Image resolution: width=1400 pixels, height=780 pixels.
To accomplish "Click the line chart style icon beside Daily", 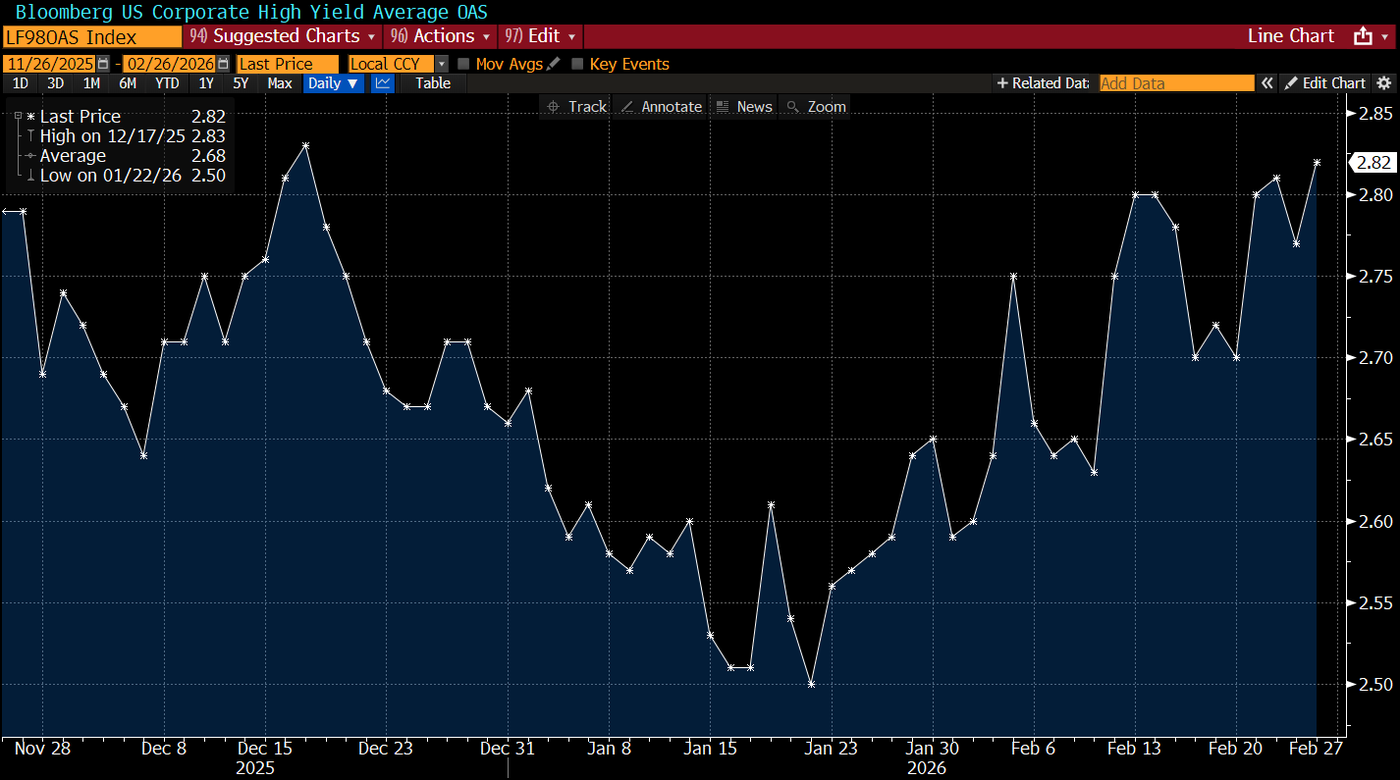I will point(382,84).
